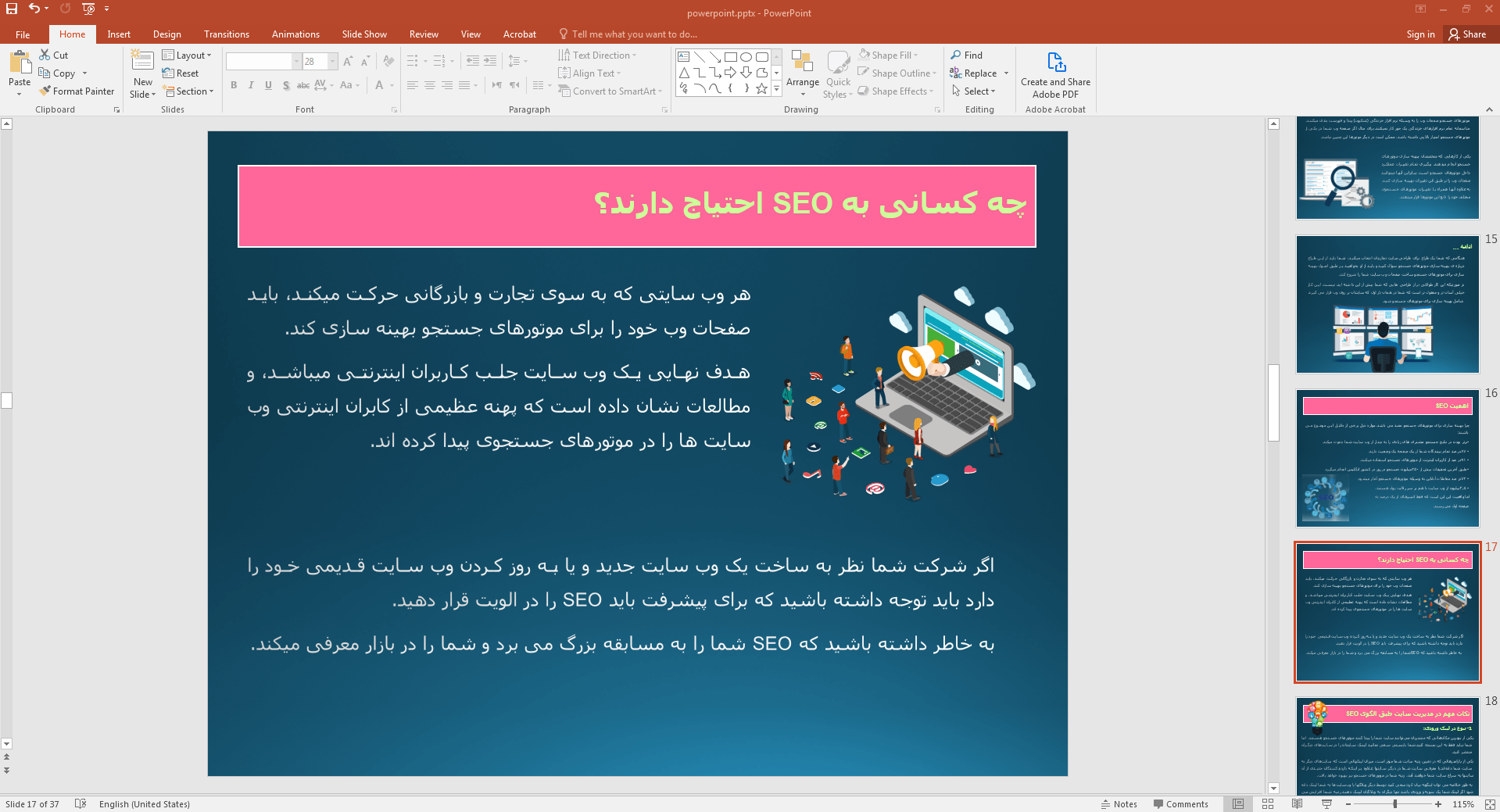Viewport: 1500px width, 812px height.
Task: Click the Strikethrough abc icon
Action: click(303, 85)
